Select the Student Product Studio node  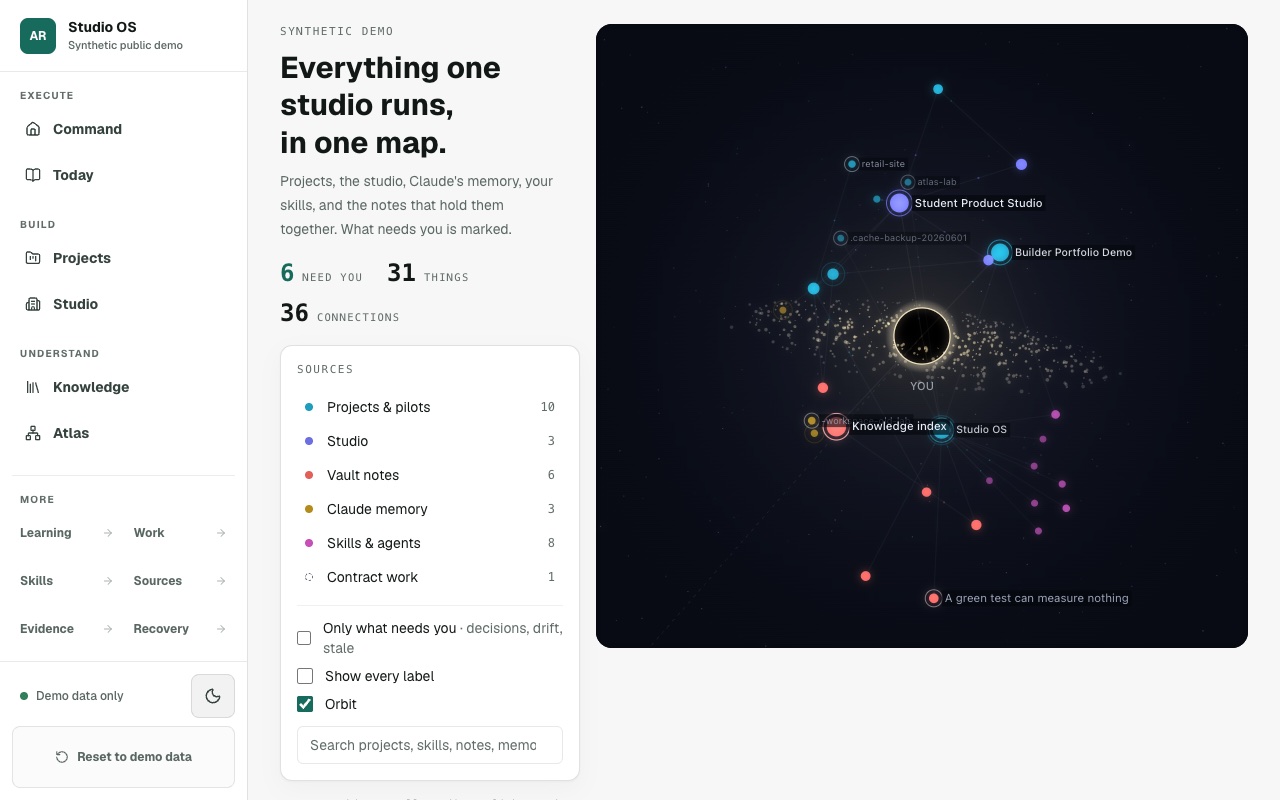pos(899,203)
